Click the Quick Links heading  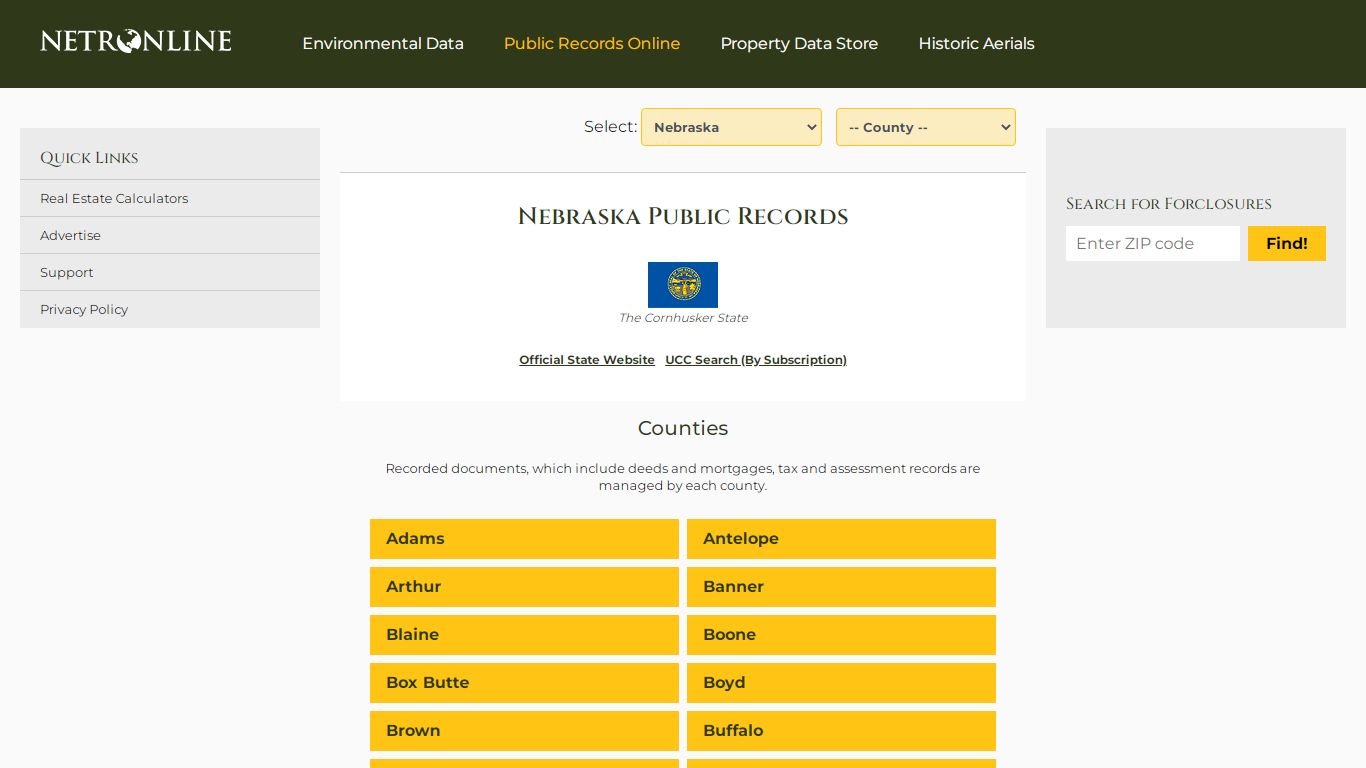(89, 158)
